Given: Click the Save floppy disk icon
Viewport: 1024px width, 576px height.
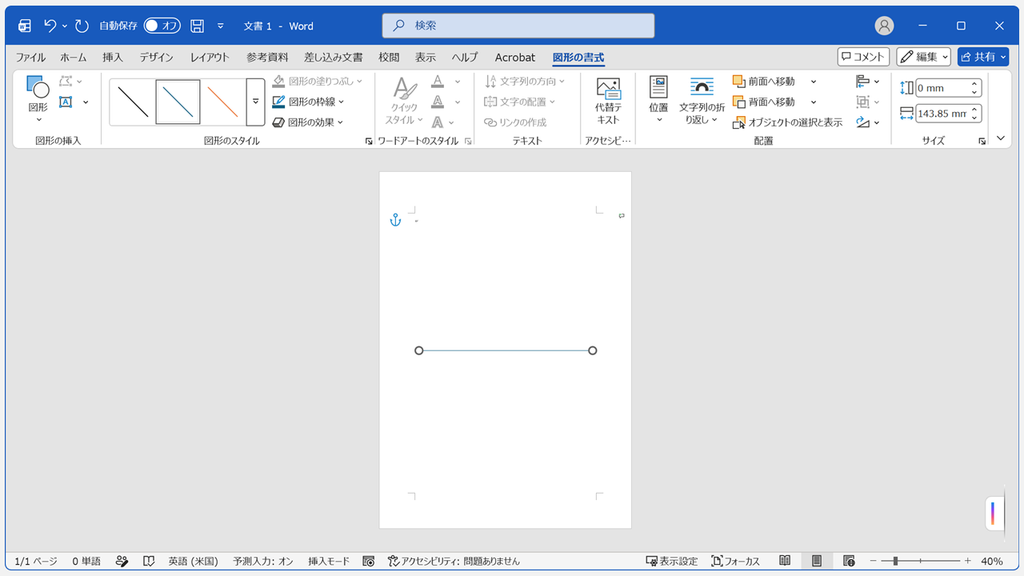Looking at the screenshot, I should point(197,25).
